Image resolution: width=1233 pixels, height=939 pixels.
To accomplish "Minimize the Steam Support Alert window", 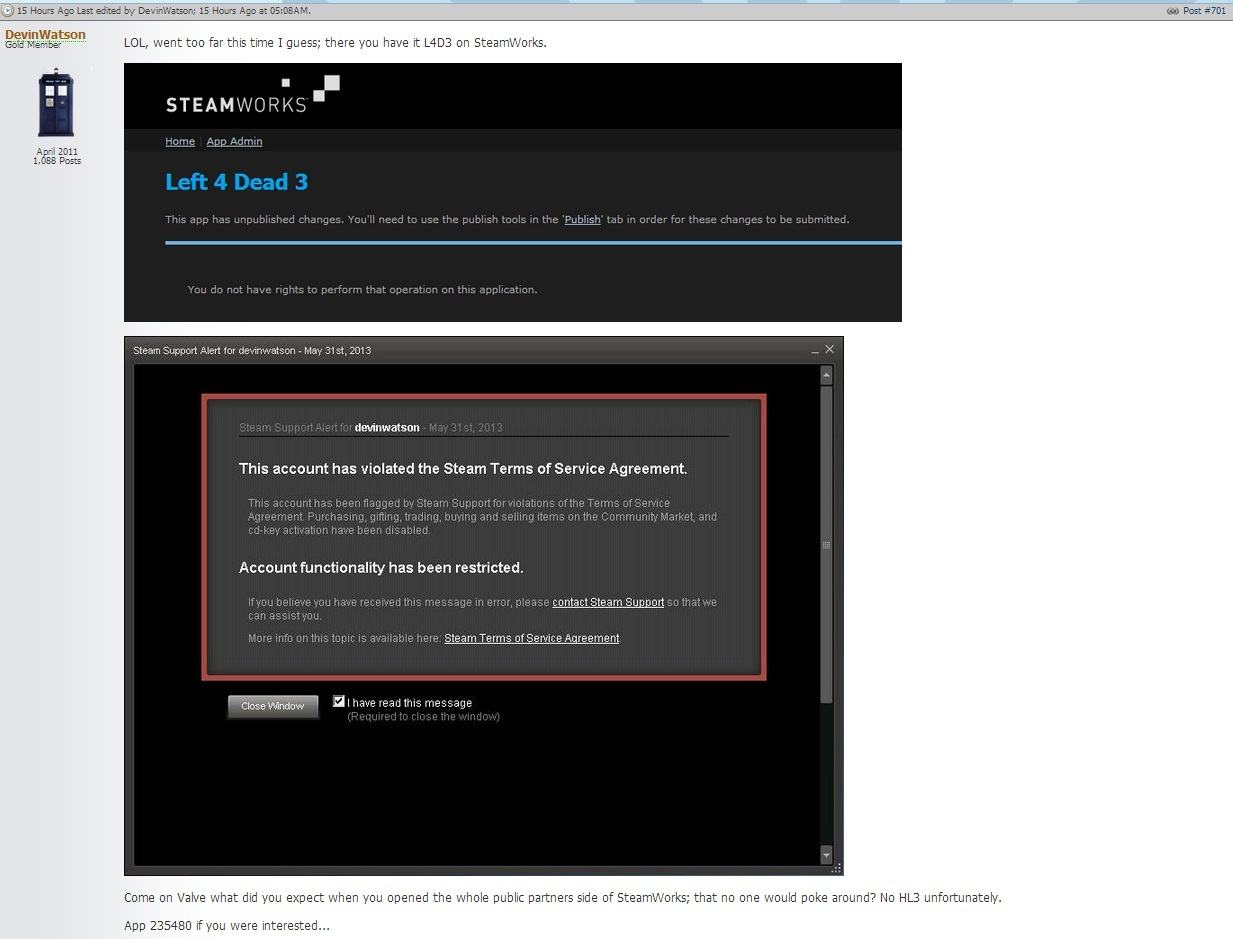I will point(815,350).
